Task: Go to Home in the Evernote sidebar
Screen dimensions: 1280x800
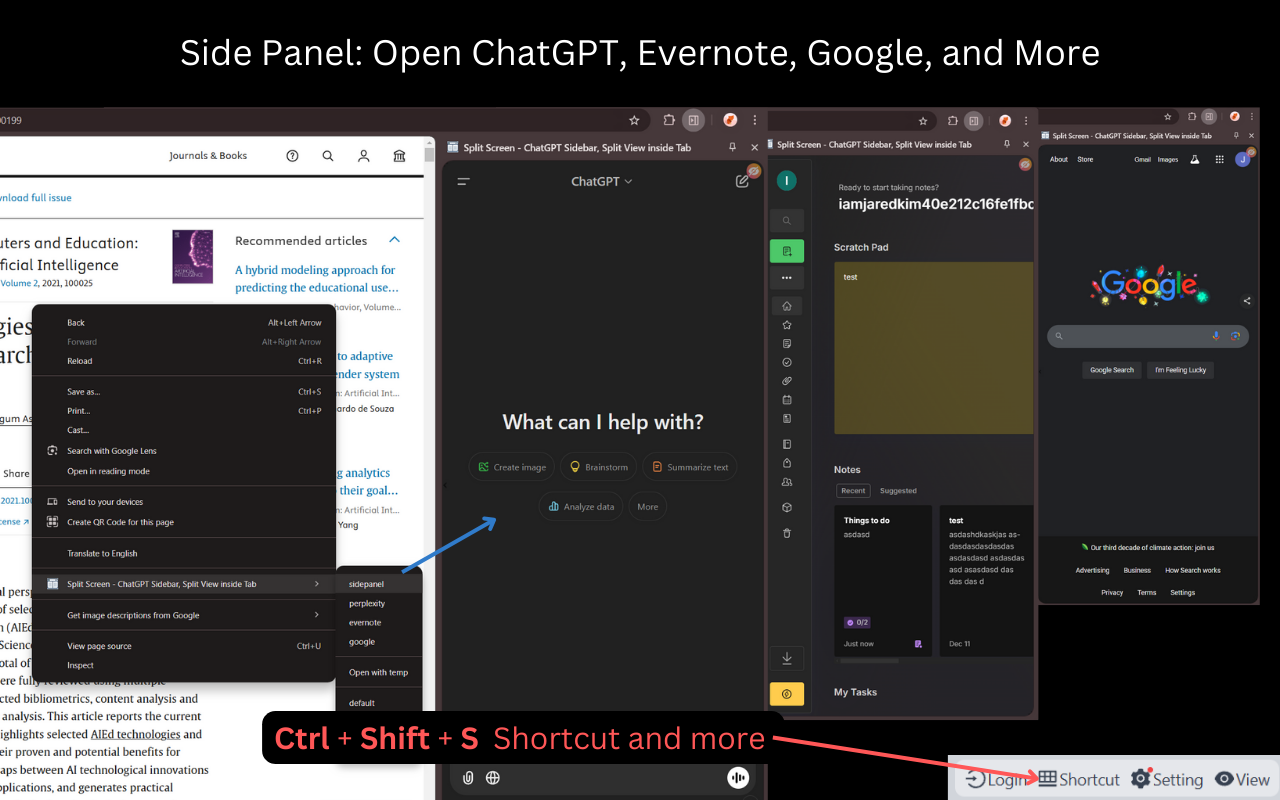Action: (787, 306)
